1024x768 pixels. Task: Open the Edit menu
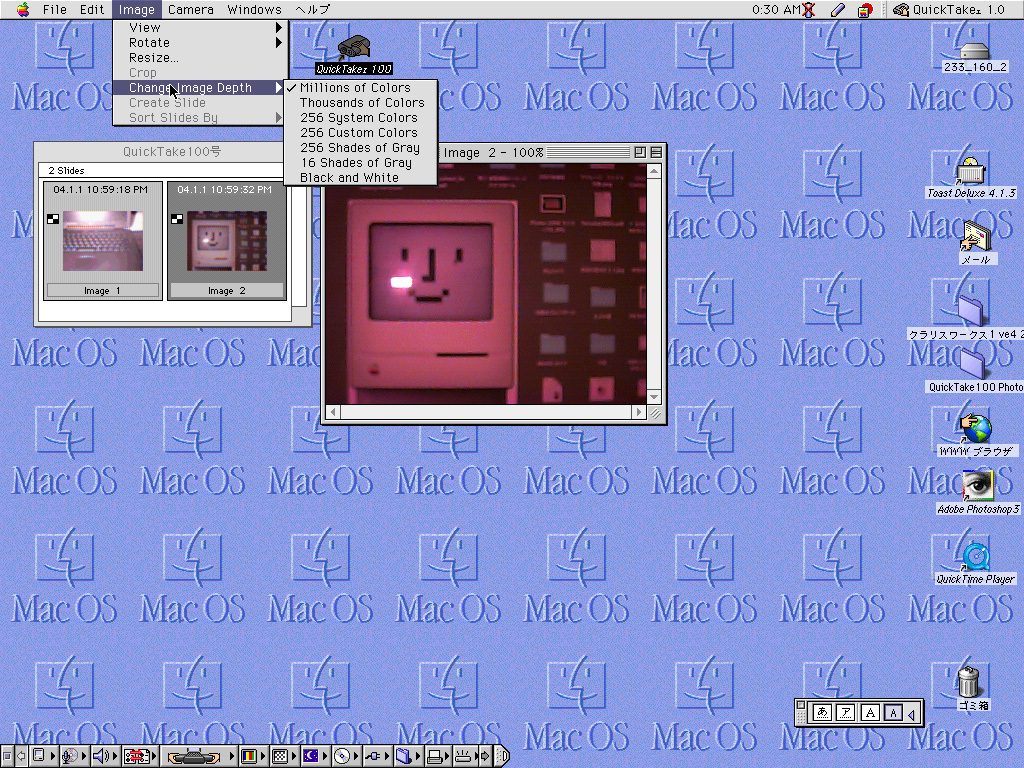coord(92,10)
